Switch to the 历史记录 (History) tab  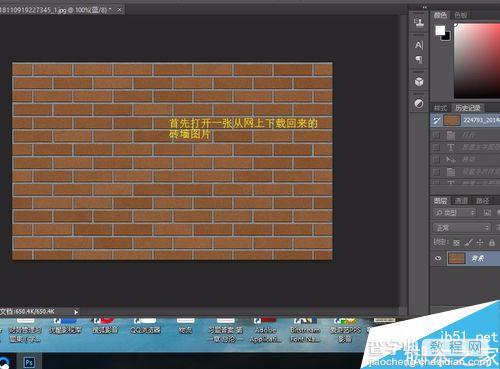468,108
